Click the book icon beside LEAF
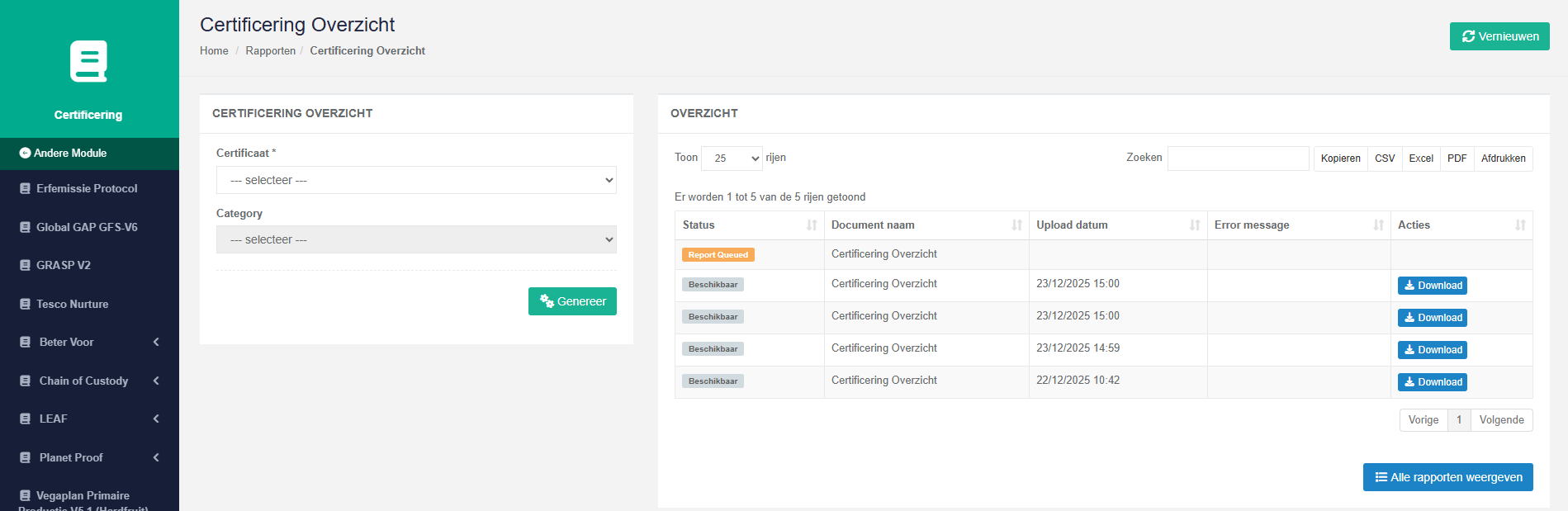 (25, 419)
